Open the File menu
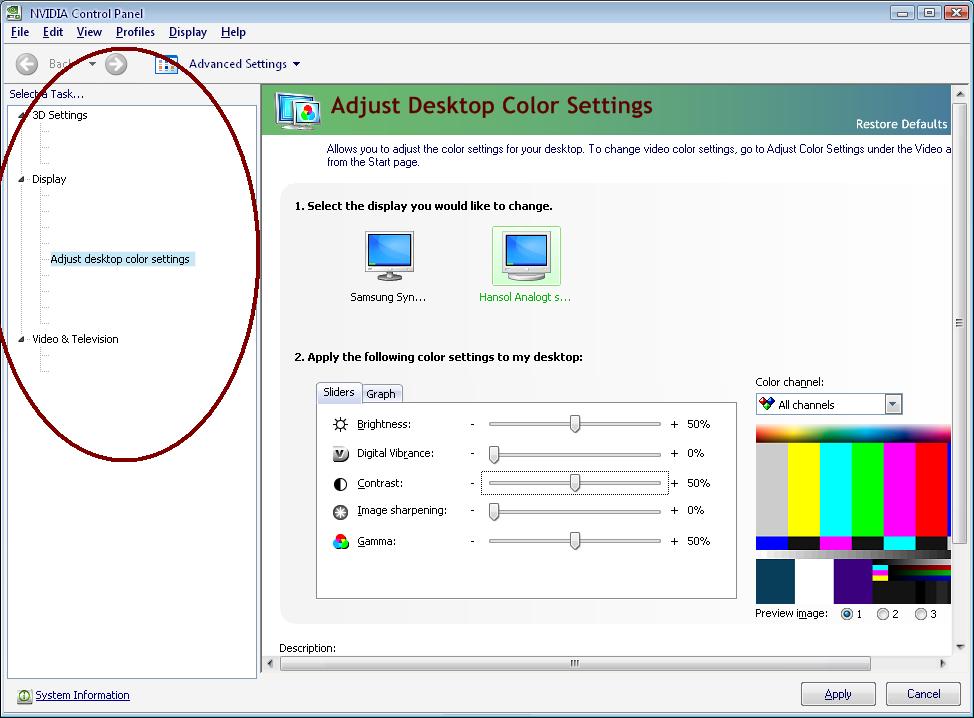Screen dimensions: 974x718 (20, 32)
